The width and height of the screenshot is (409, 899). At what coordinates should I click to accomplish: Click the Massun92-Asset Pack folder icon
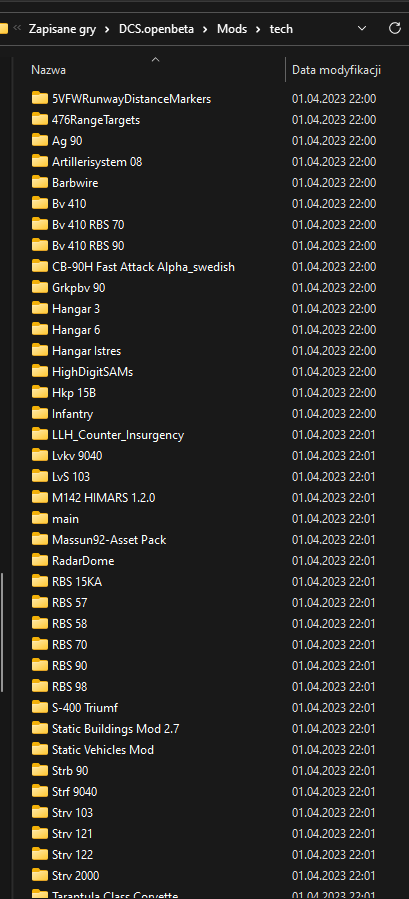[40, 540]
